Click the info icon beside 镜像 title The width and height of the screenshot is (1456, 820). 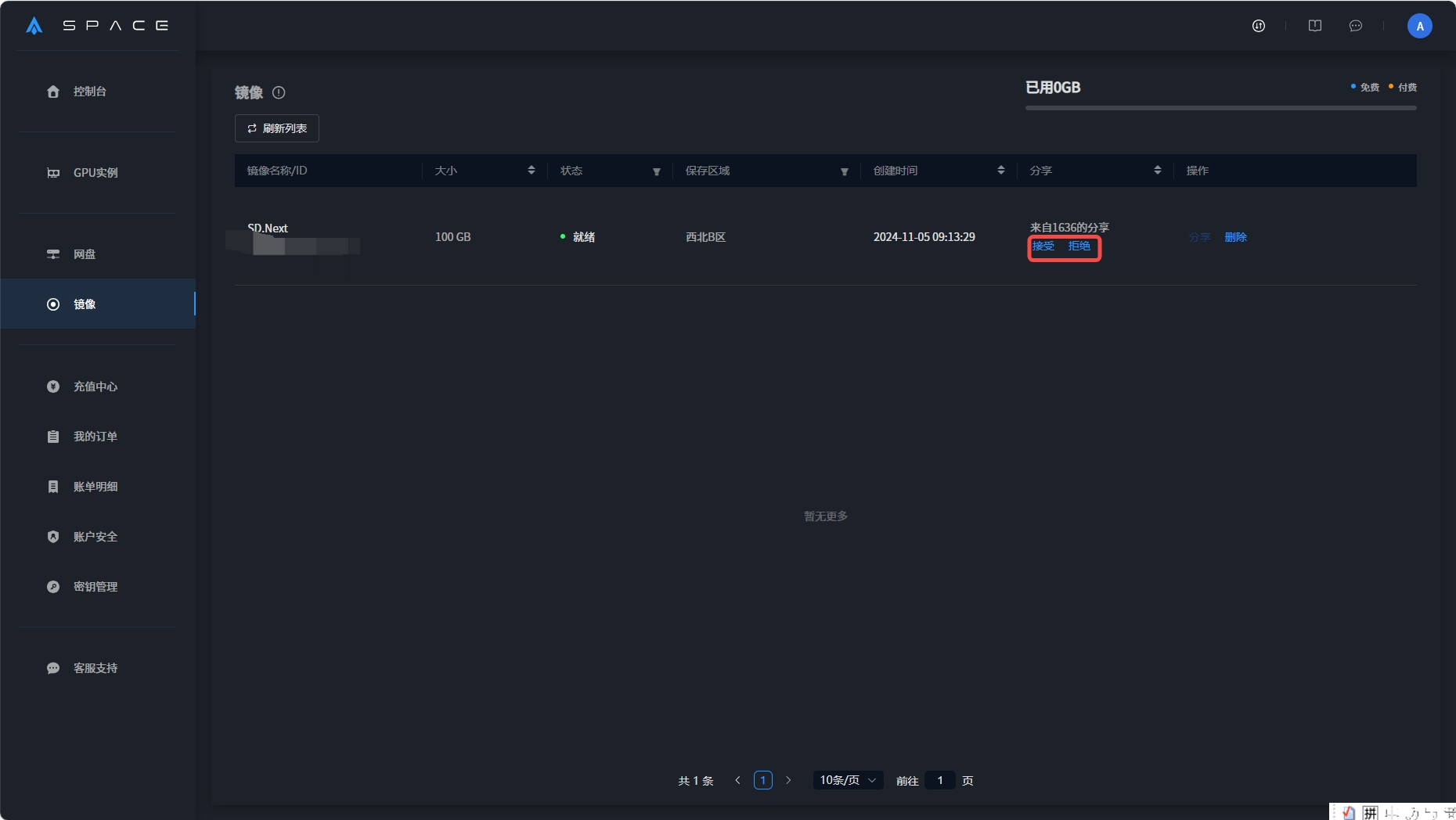point(279,92)
